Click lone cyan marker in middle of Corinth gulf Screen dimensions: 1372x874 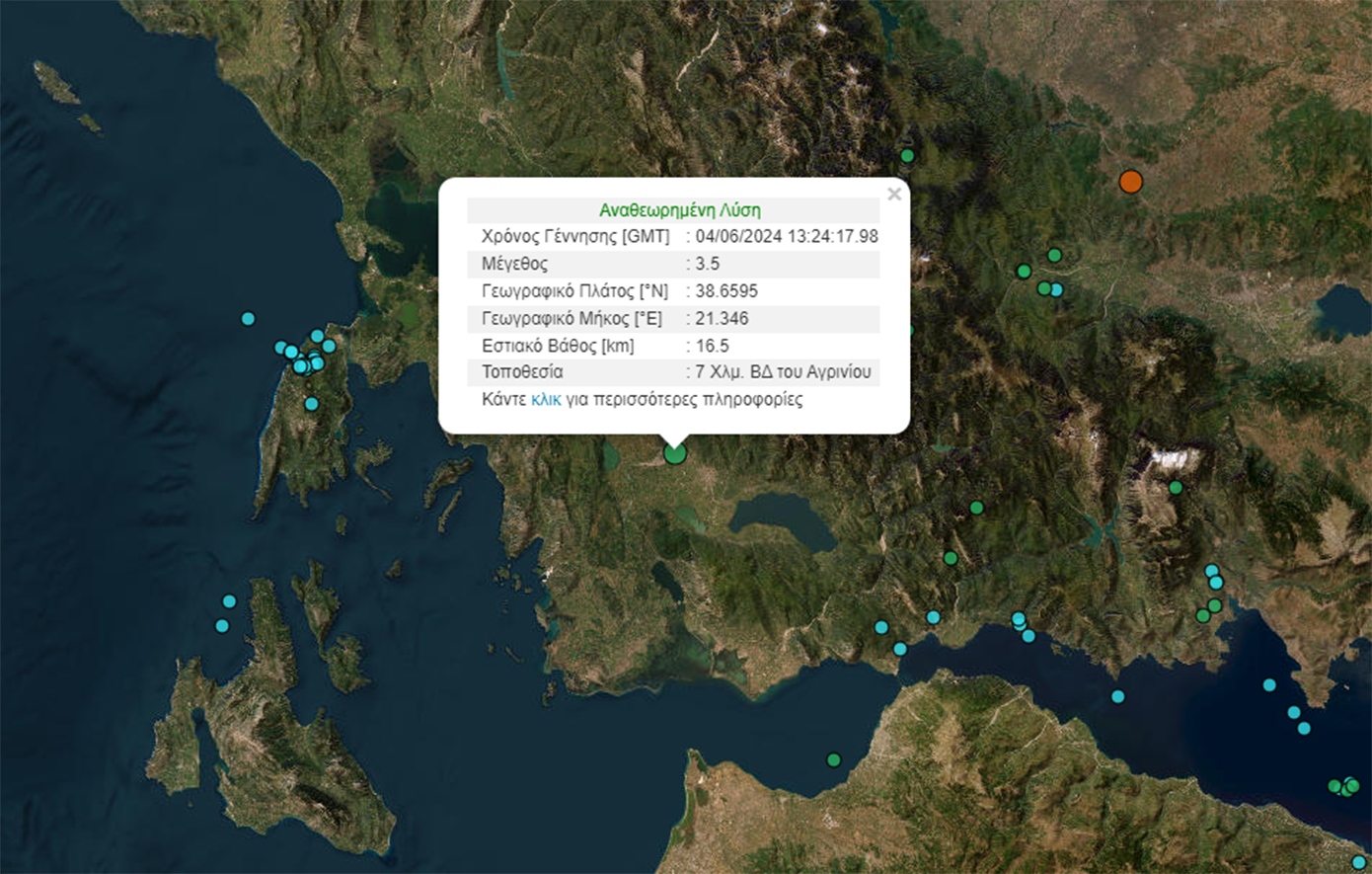point(1117,697)
